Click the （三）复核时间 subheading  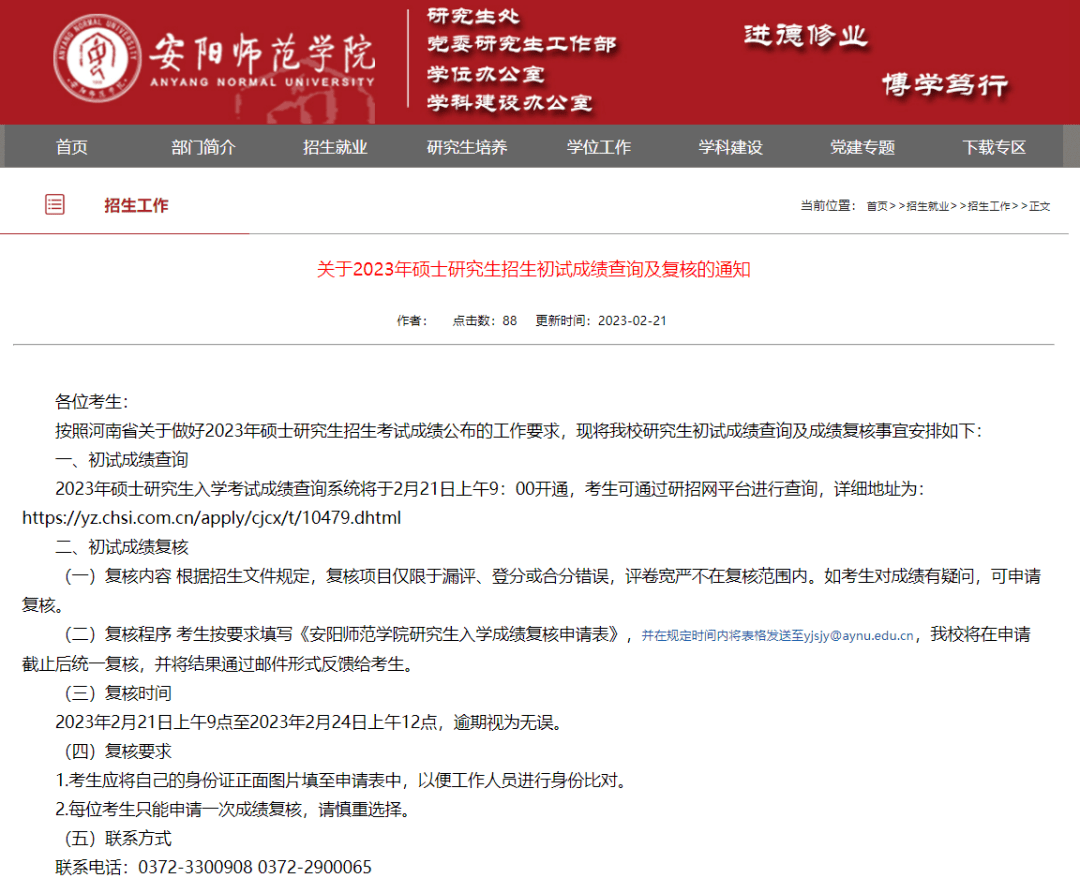click(x=117, y=693)
